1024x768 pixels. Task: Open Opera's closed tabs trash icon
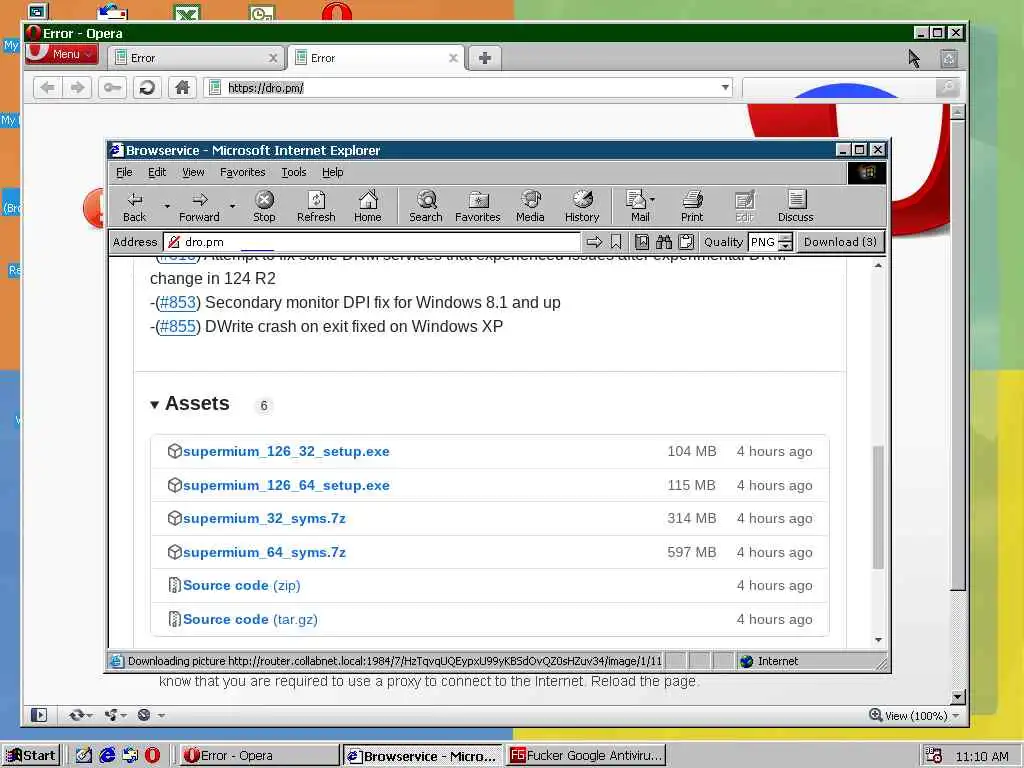click(x=949, y=59)
